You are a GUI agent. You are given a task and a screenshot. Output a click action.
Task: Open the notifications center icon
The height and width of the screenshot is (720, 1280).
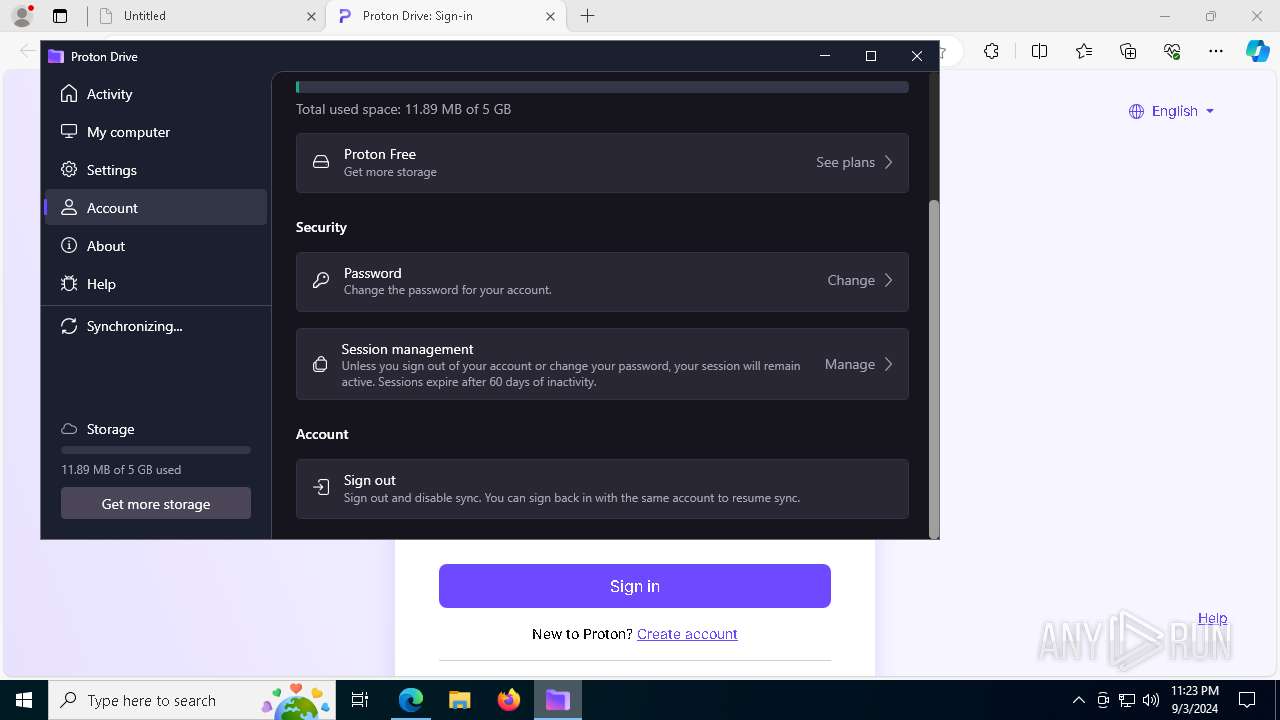1247,700
